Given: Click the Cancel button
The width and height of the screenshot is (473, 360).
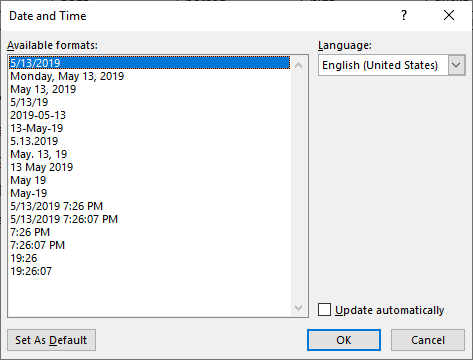Looking at the screenshot, I should [428, 340].
